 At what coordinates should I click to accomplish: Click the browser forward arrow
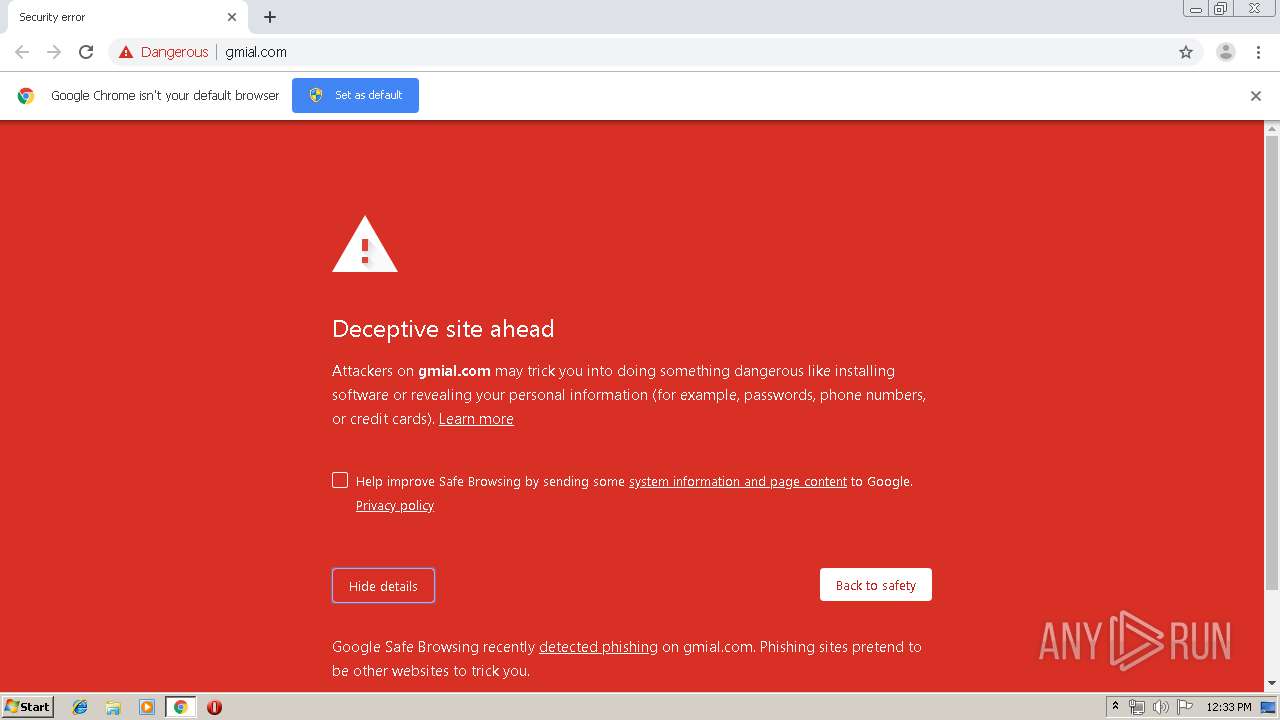point(54,52)
